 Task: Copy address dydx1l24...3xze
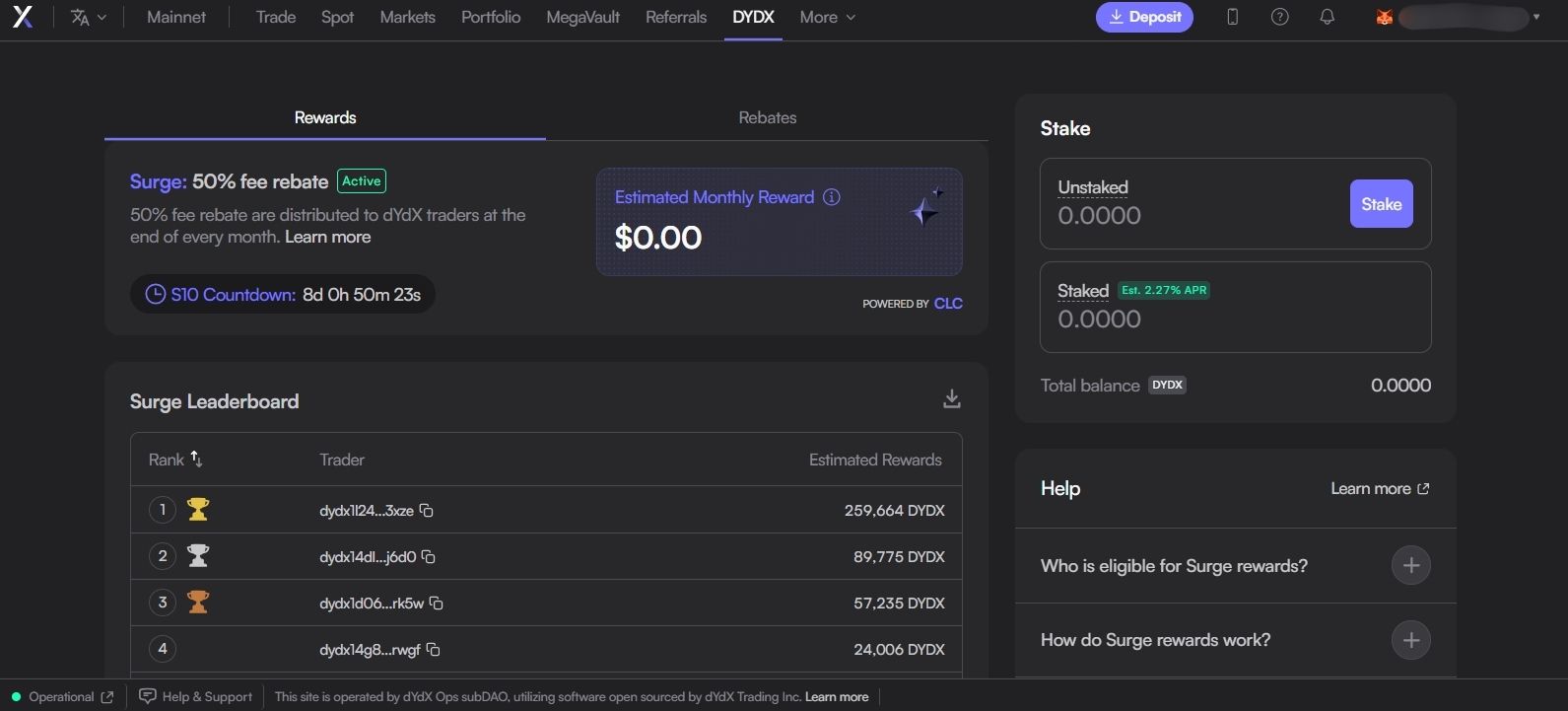click(427, 511)
